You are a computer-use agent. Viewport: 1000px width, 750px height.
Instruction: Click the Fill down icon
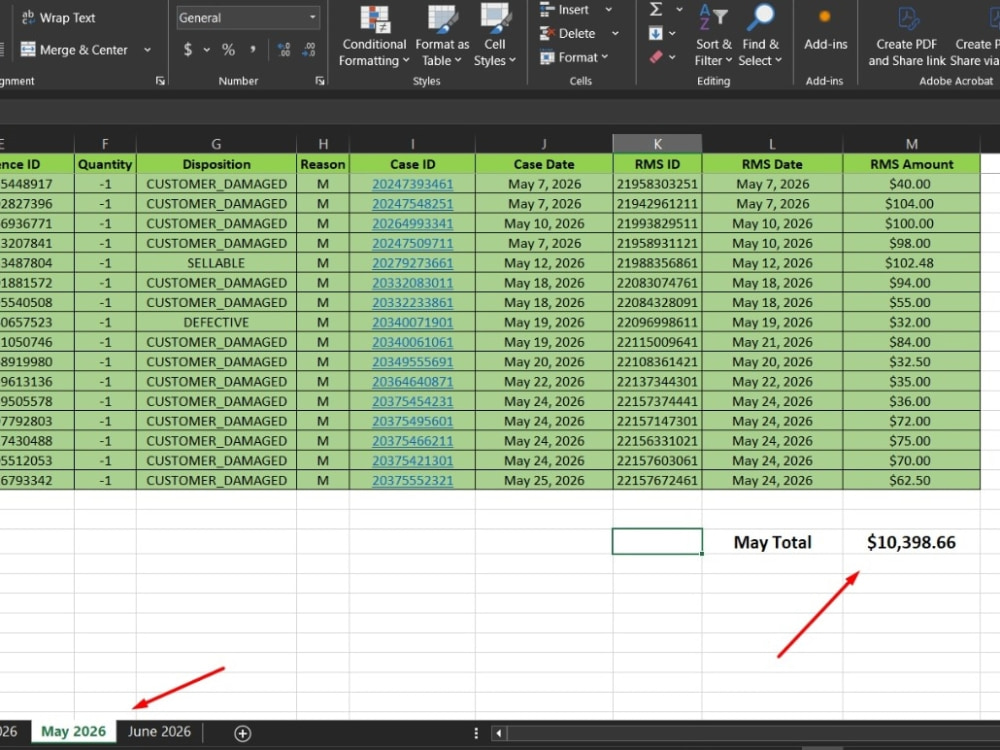656,33
